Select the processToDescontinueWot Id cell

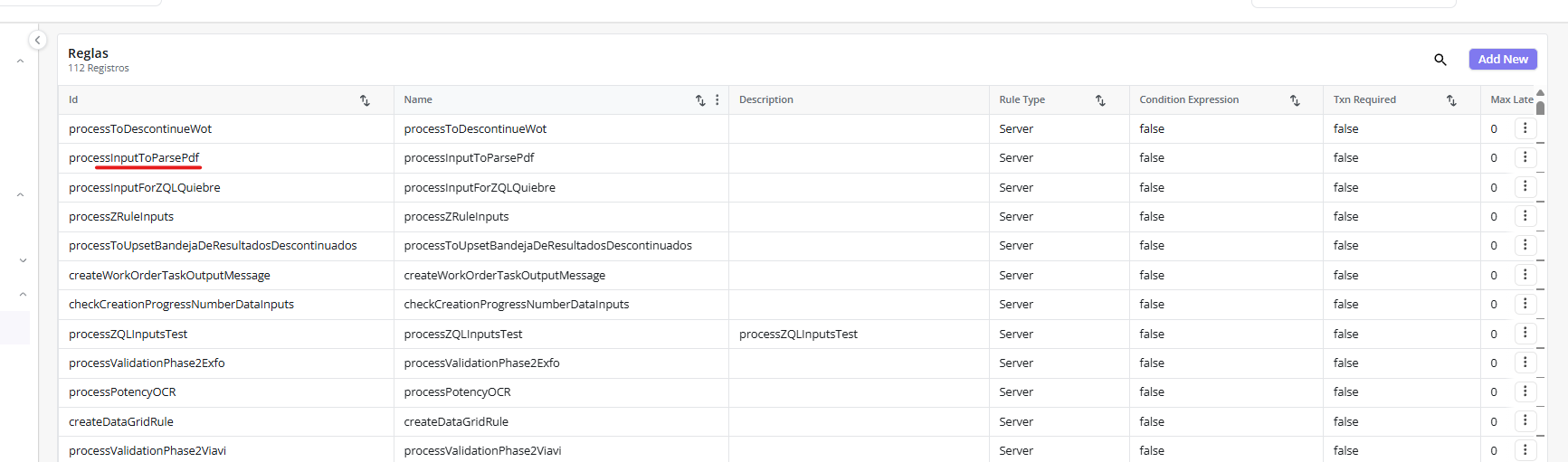(225, 129)
